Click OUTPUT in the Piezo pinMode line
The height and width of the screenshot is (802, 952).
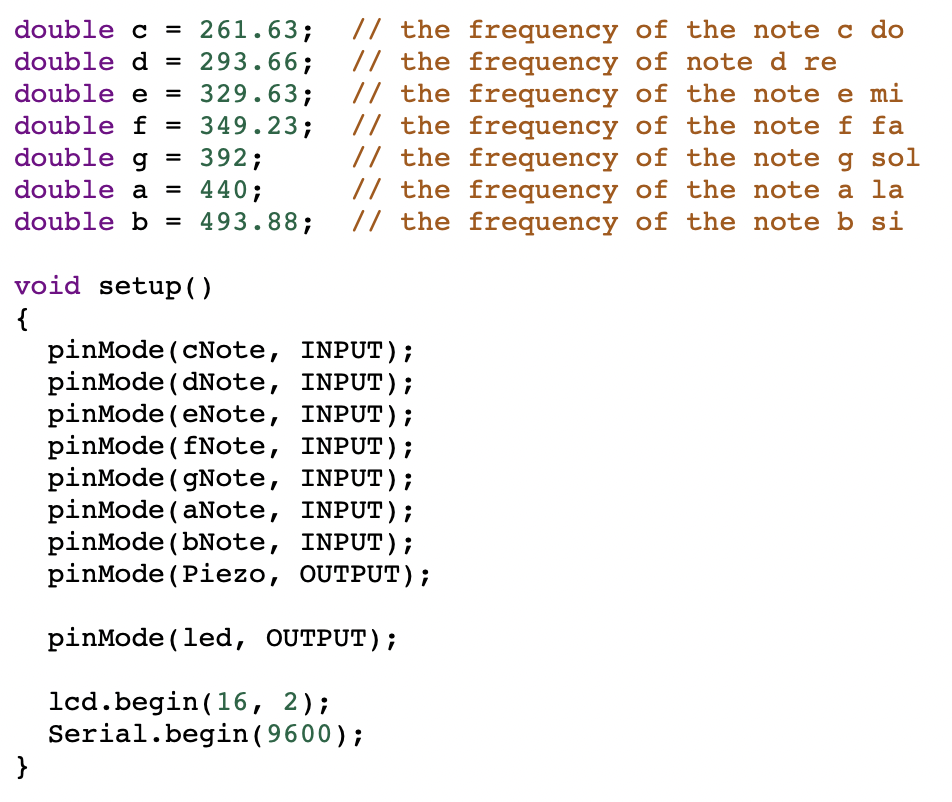(x=350, y=574)
